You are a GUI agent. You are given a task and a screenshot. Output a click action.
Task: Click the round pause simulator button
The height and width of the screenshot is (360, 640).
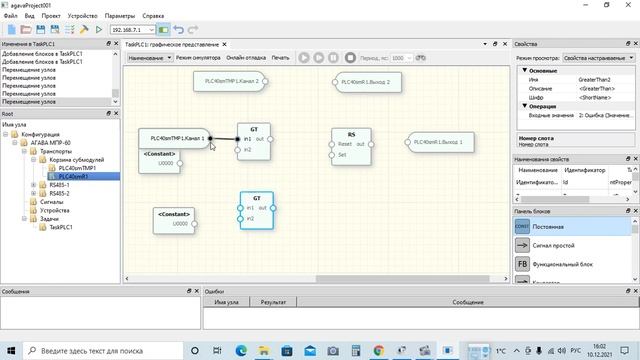point(333,58)
